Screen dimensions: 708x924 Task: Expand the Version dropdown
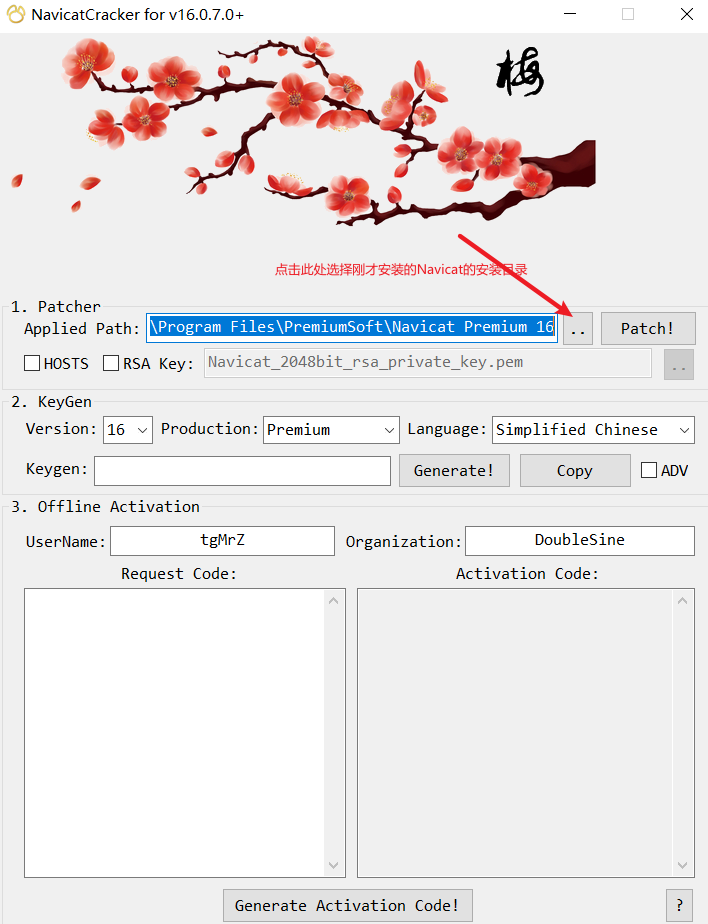[x=142, y=430]
